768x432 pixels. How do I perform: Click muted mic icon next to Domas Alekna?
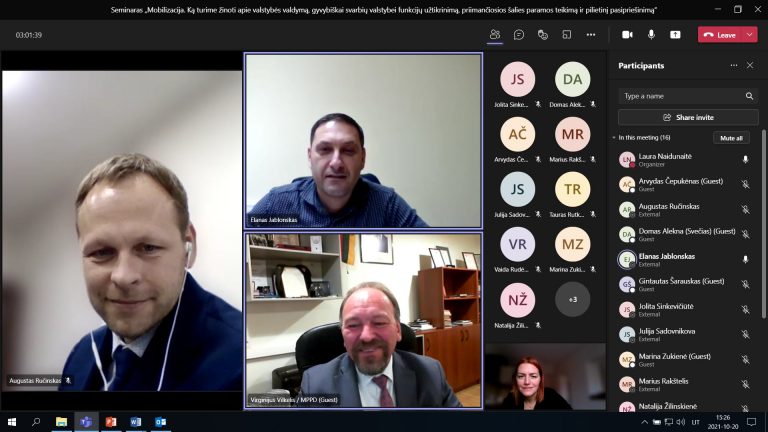pos(745,235)
